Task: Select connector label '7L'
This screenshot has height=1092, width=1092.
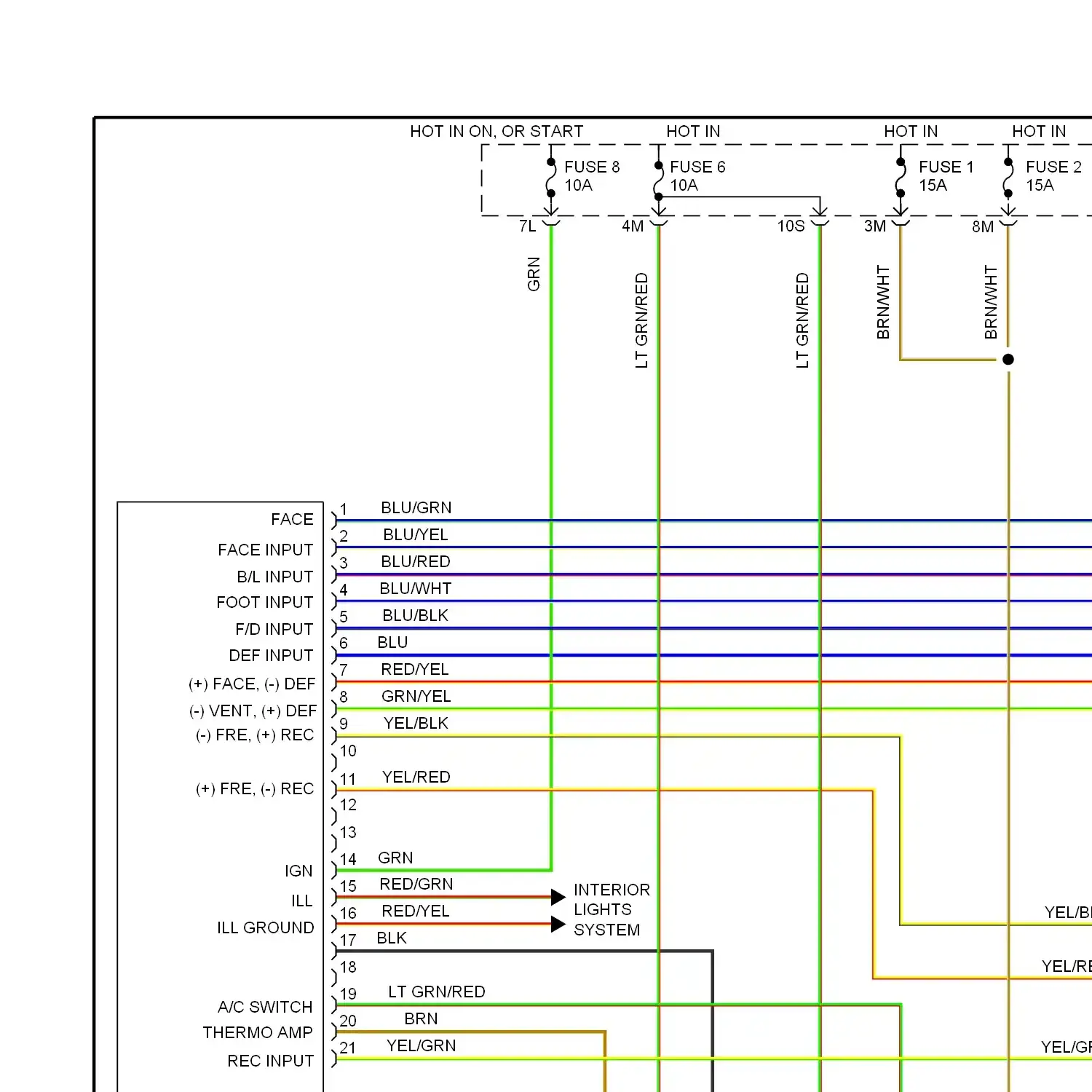Action: [527, 226]
